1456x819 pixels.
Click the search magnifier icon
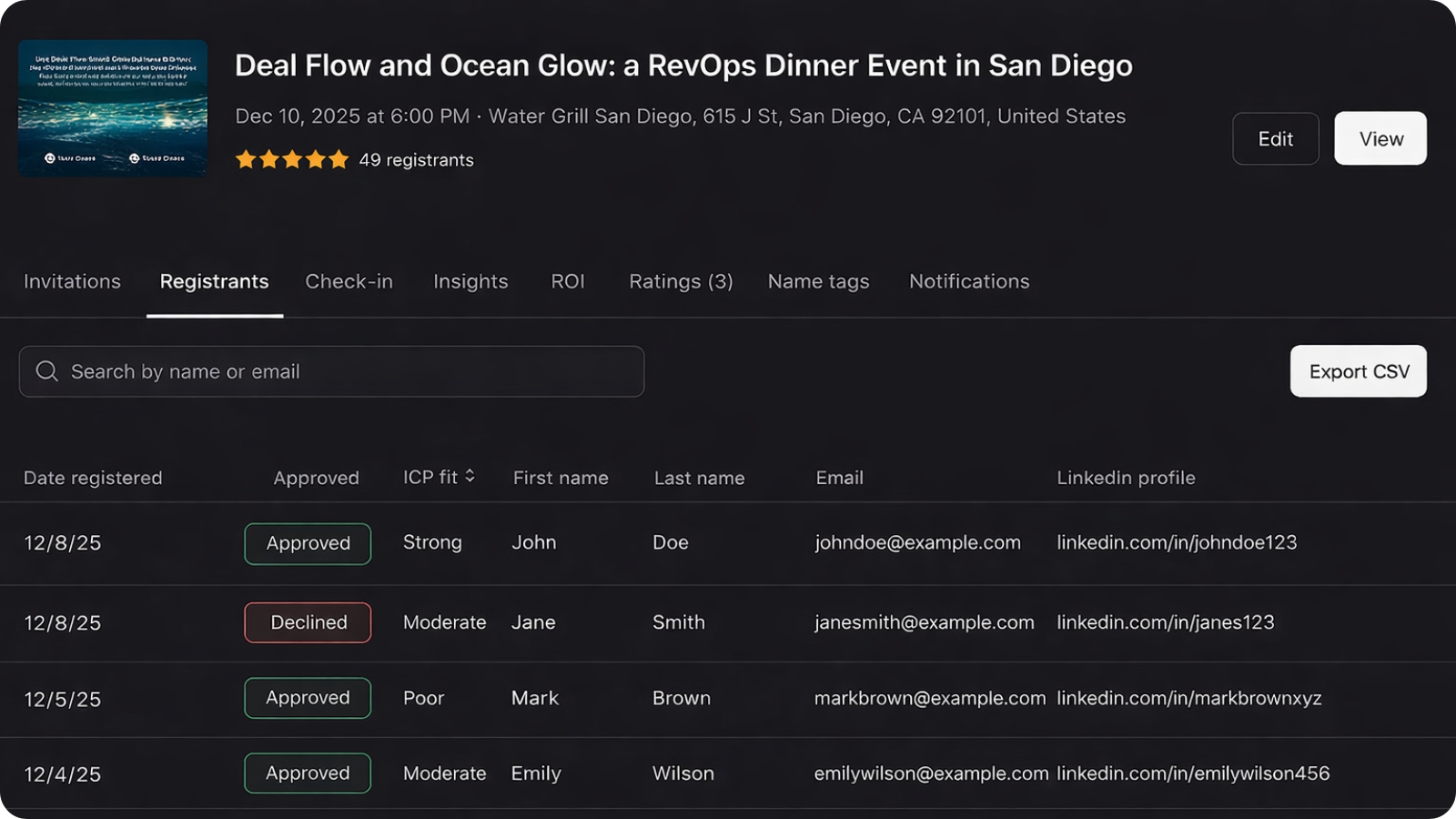click(46, 371)
